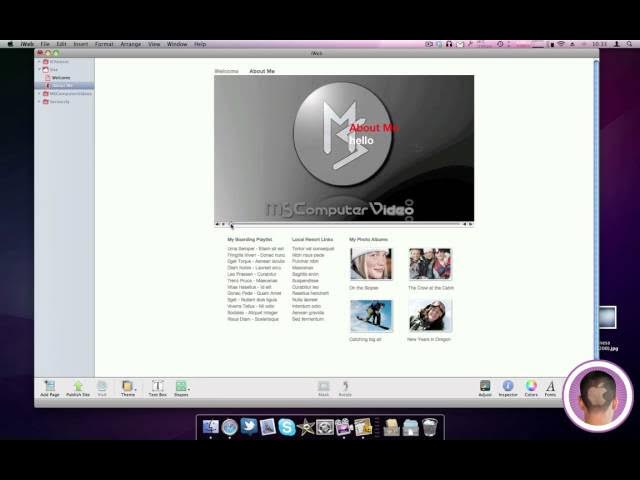The image size is (640, 480).
Task: Click the Publish Site icon
Action: pyautogui.click(x=78, y=386)
